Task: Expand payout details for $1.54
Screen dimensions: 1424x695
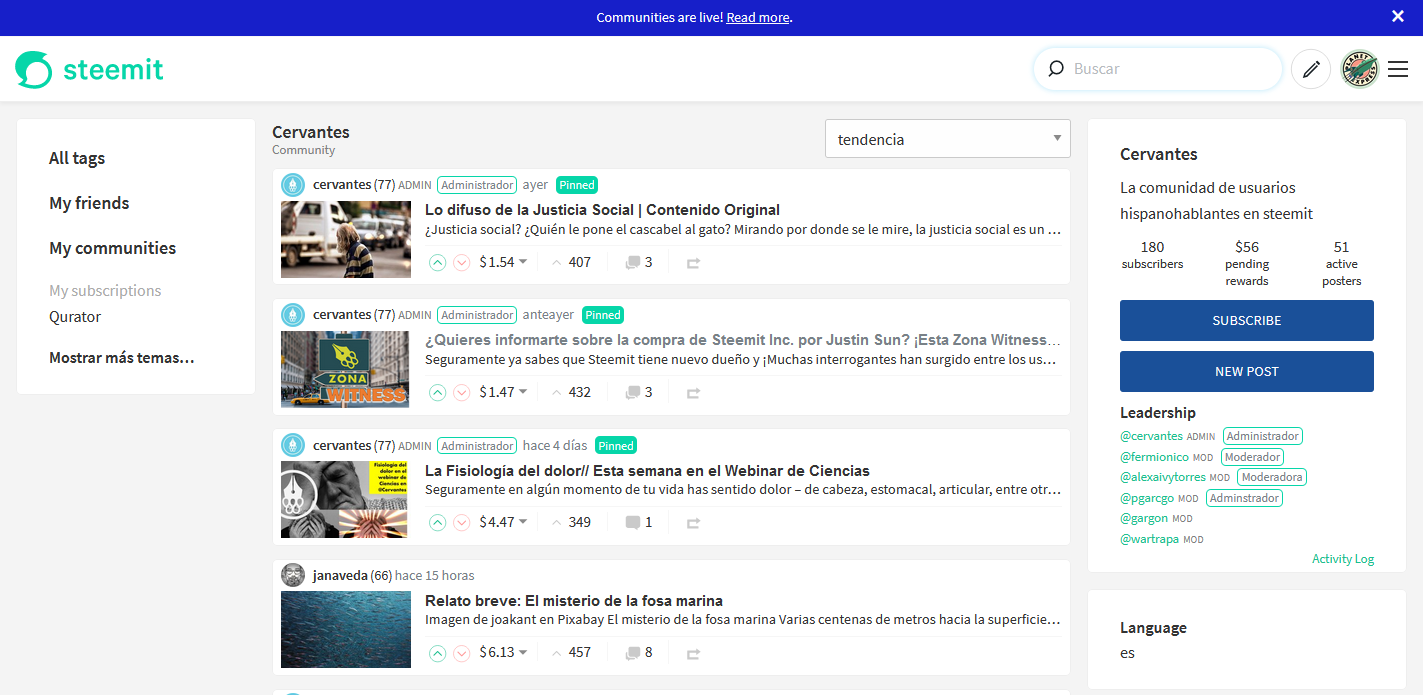Action: point(523,262)
